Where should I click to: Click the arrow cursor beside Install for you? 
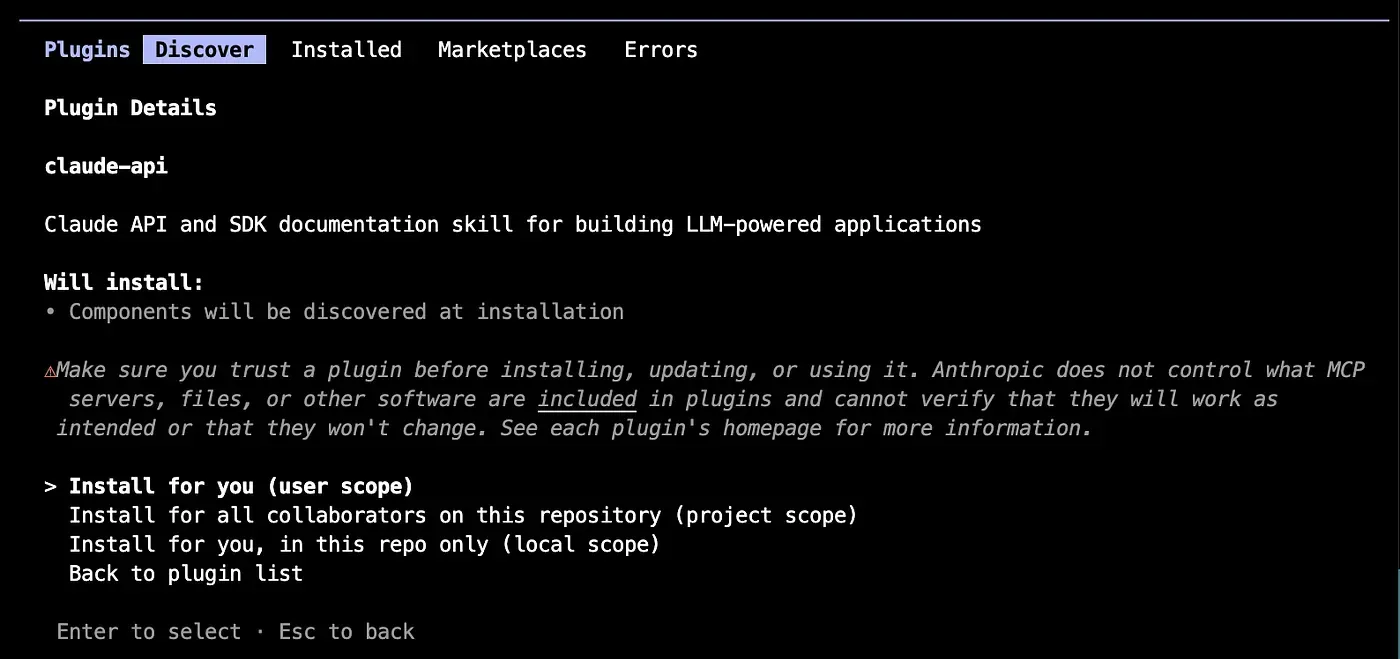tap(50, 487)
